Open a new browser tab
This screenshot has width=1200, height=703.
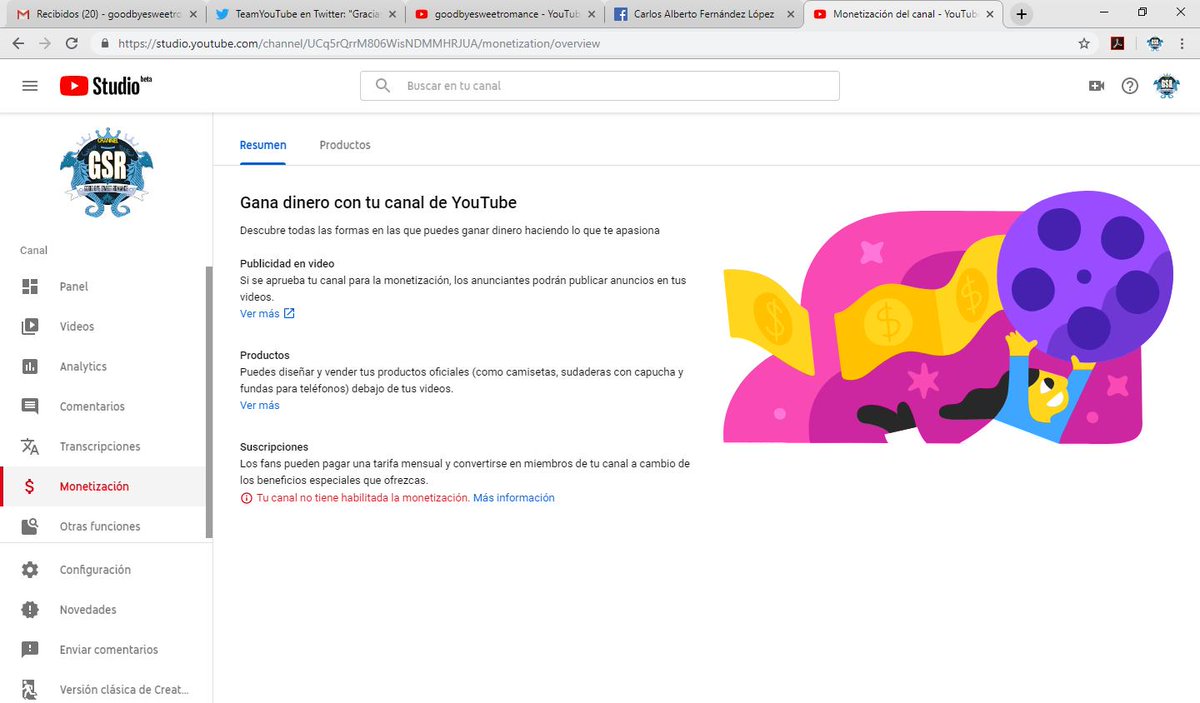1021,14
